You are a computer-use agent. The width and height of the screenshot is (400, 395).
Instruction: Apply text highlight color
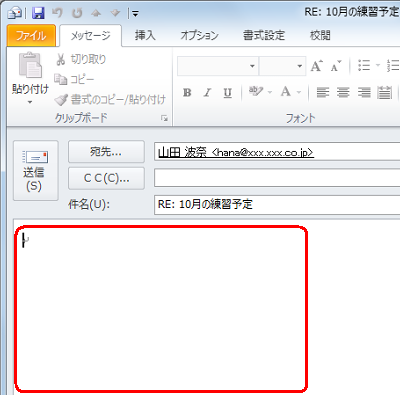coord(256,91)
